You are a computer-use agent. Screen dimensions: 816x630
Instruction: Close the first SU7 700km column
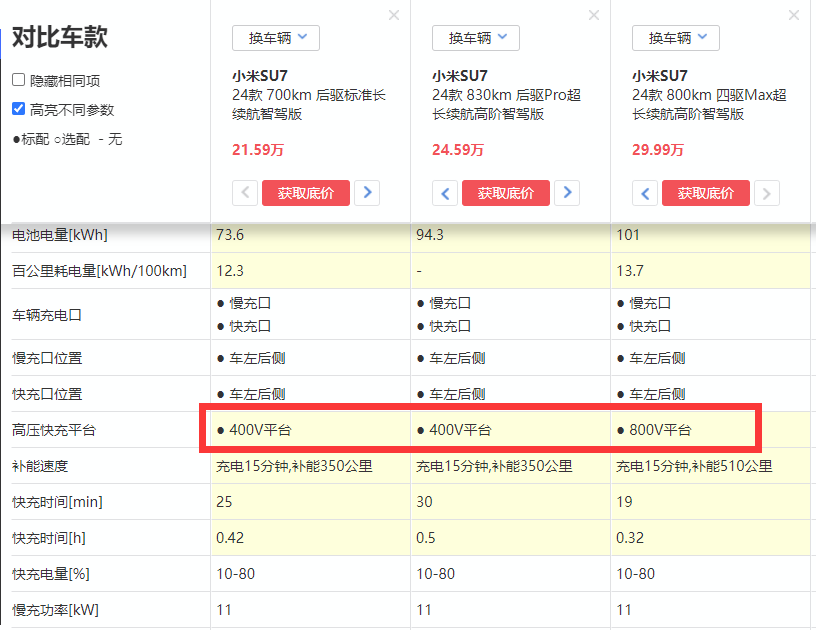(394, 15)
